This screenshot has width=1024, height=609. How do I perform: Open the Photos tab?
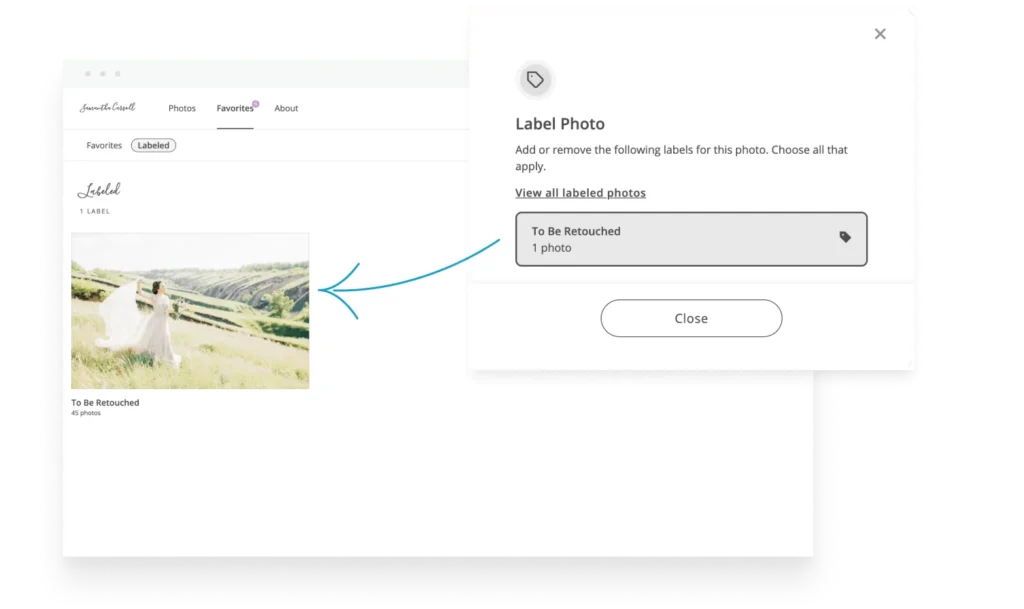(x=182, y=109)
